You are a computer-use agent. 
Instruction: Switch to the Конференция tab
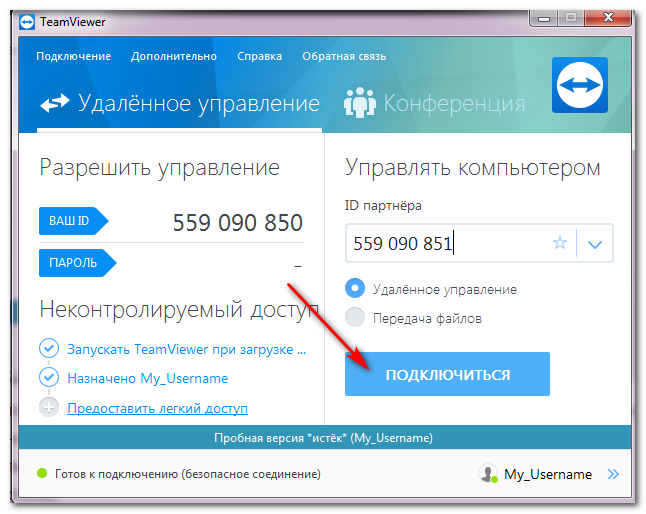tap(434, 103)
